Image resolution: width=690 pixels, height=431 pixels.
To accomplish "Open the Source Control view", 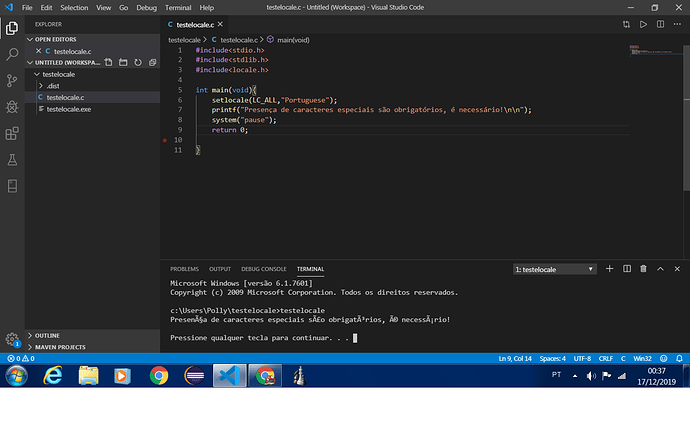I will pyautogui.click(x=12, y=81).
